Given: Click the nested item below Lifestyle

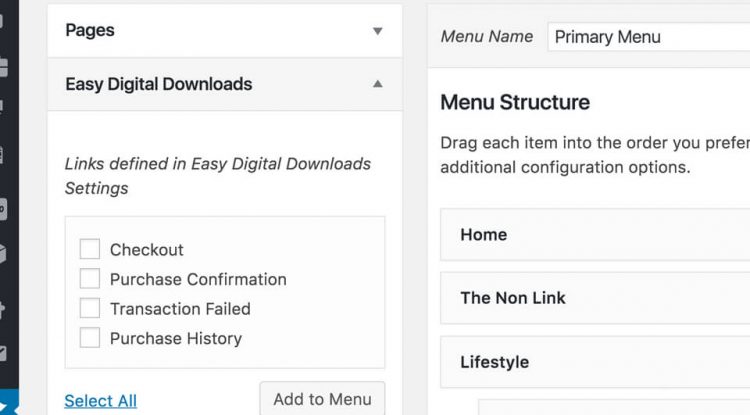Looking at the screenshot, I should 614,407.
